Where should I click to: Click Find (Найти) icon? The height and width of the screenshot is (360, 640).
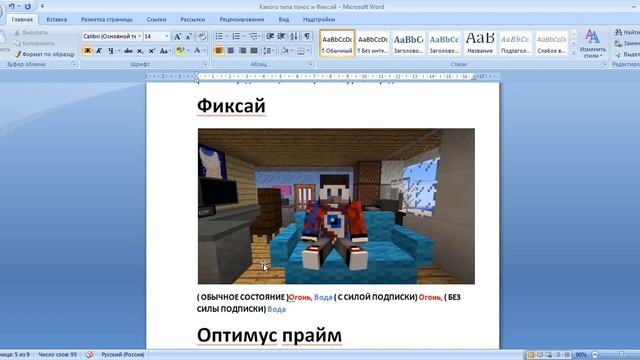click(x=619, y=32)
